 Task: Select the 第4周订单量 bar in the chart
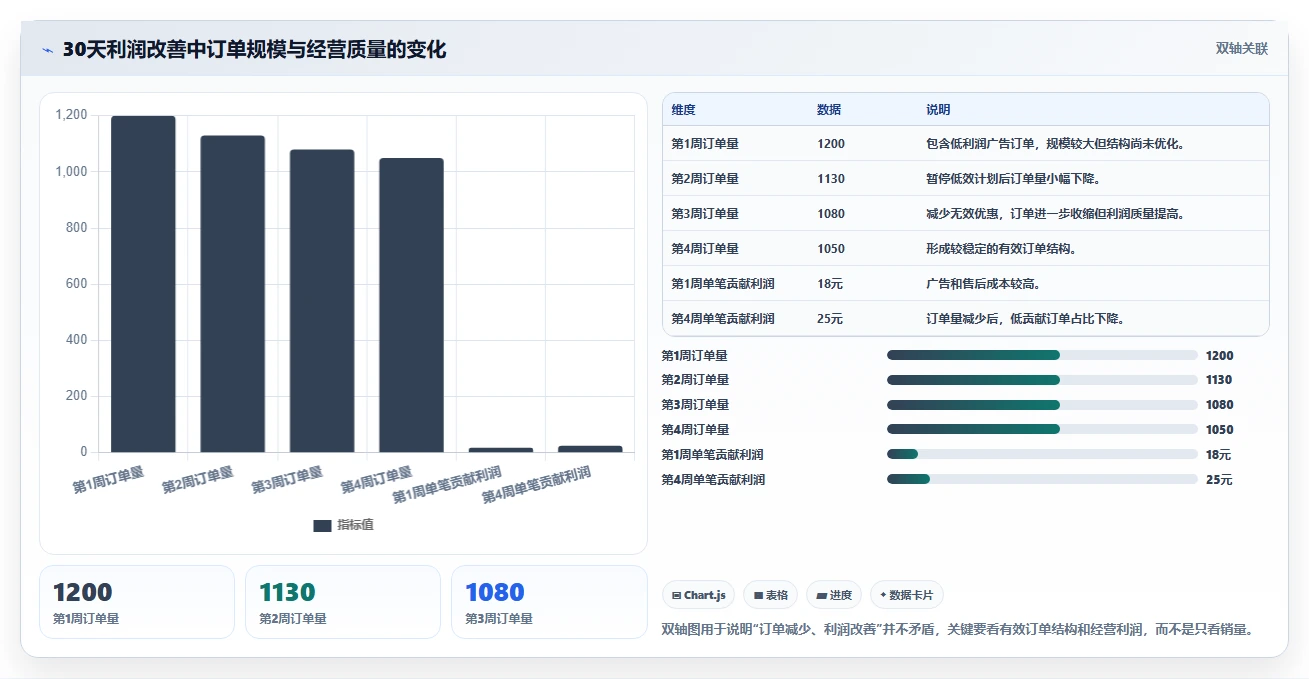coord(411,305)
